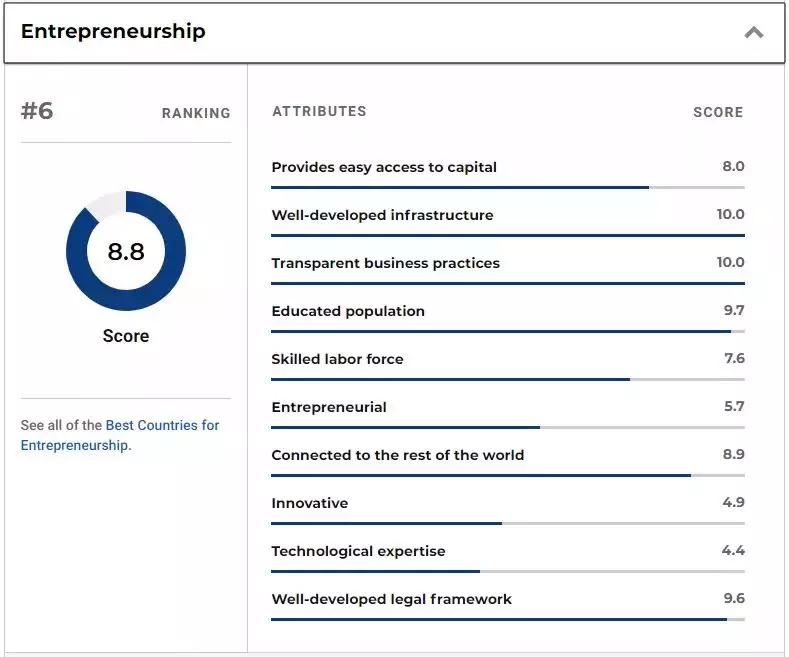Select the Entrepreneurial attribute label
Viewport: 789px width, 657px height.
(329, 407)
